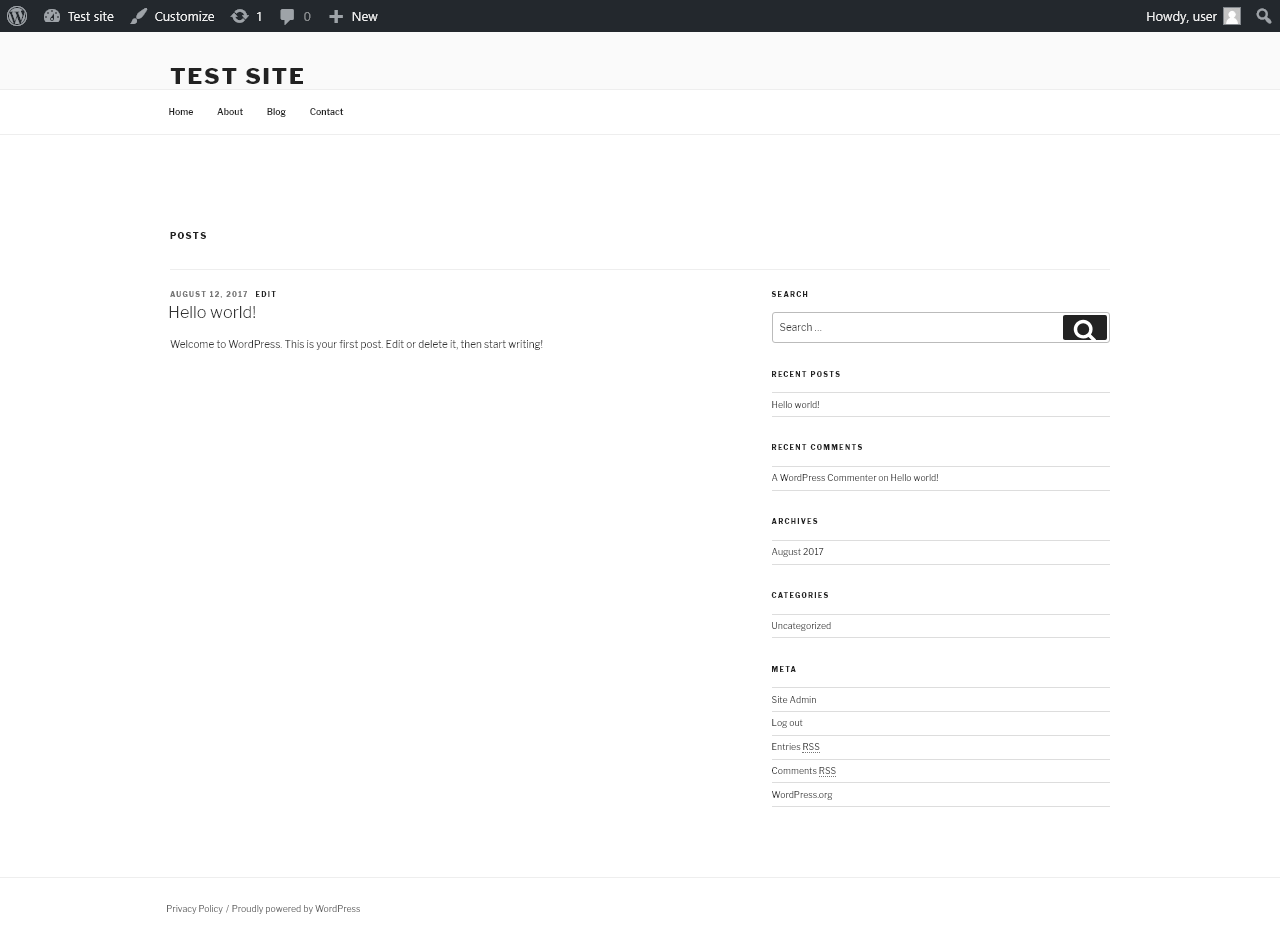Click Proudly powered by WordPress

tap(296, 909)
